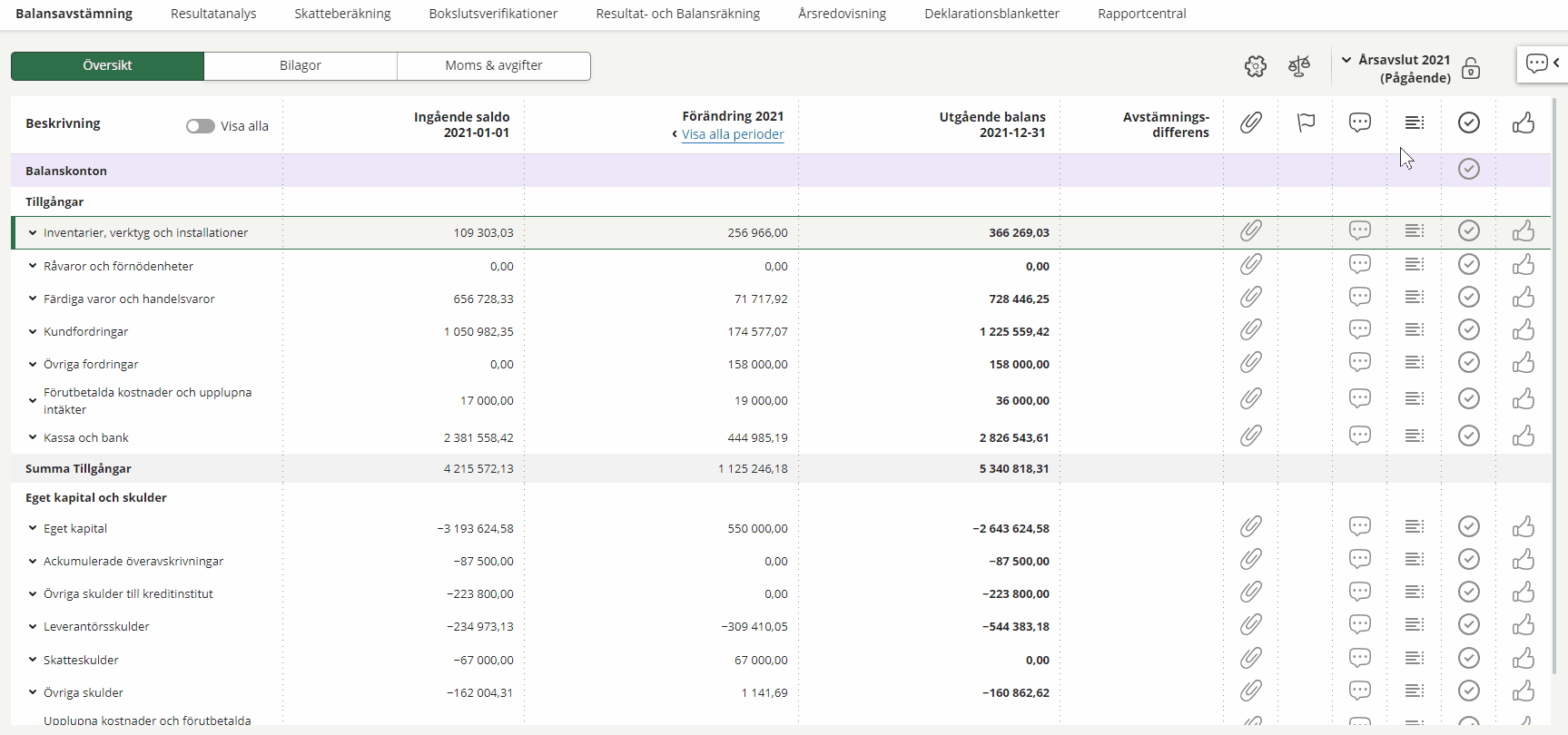Click thumbs-up approve for Leverantörsskulder row
Image resolution: width=1568 pixels, height=735 pixels.
point(1523,625)
